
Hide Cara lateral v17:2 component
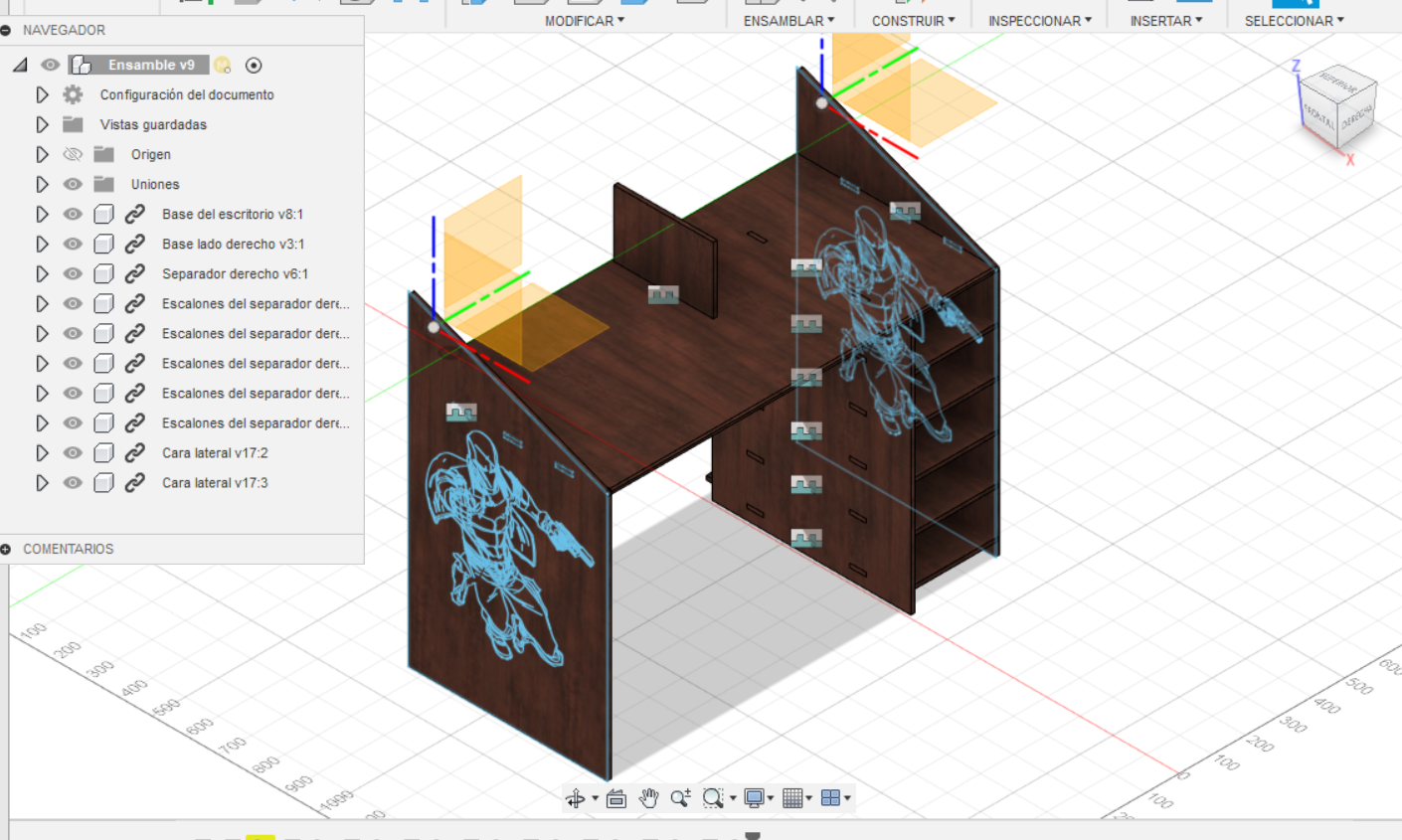tap(73, 452)
